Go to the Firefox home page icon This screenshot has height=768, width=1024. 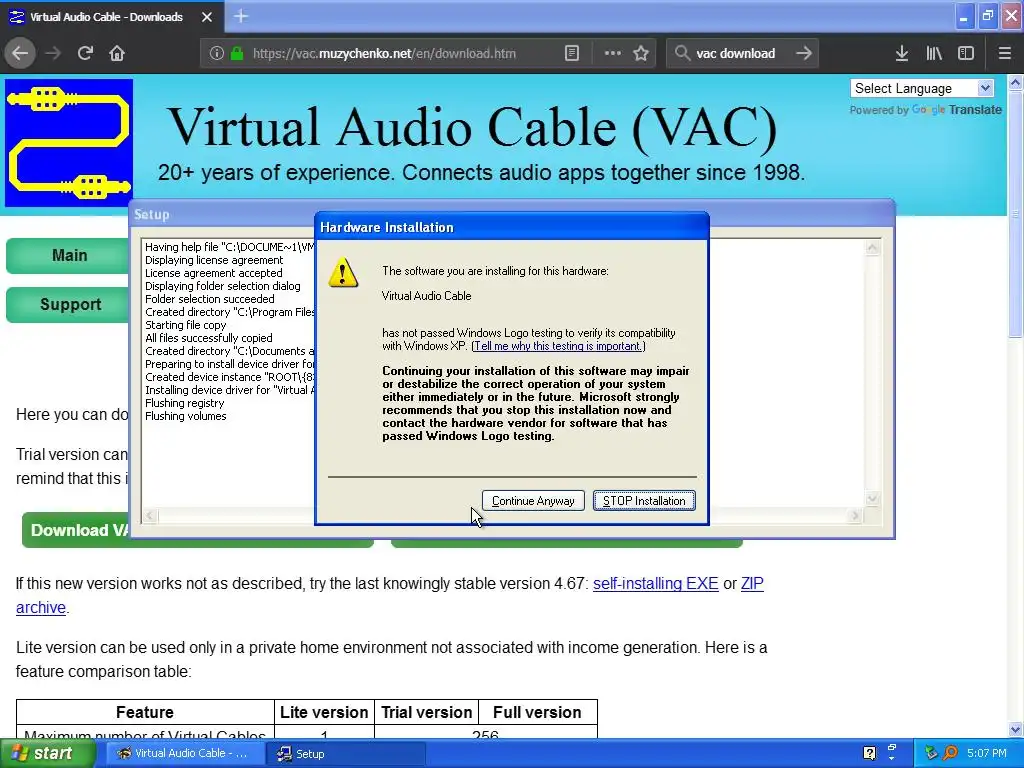click(117, 53)
